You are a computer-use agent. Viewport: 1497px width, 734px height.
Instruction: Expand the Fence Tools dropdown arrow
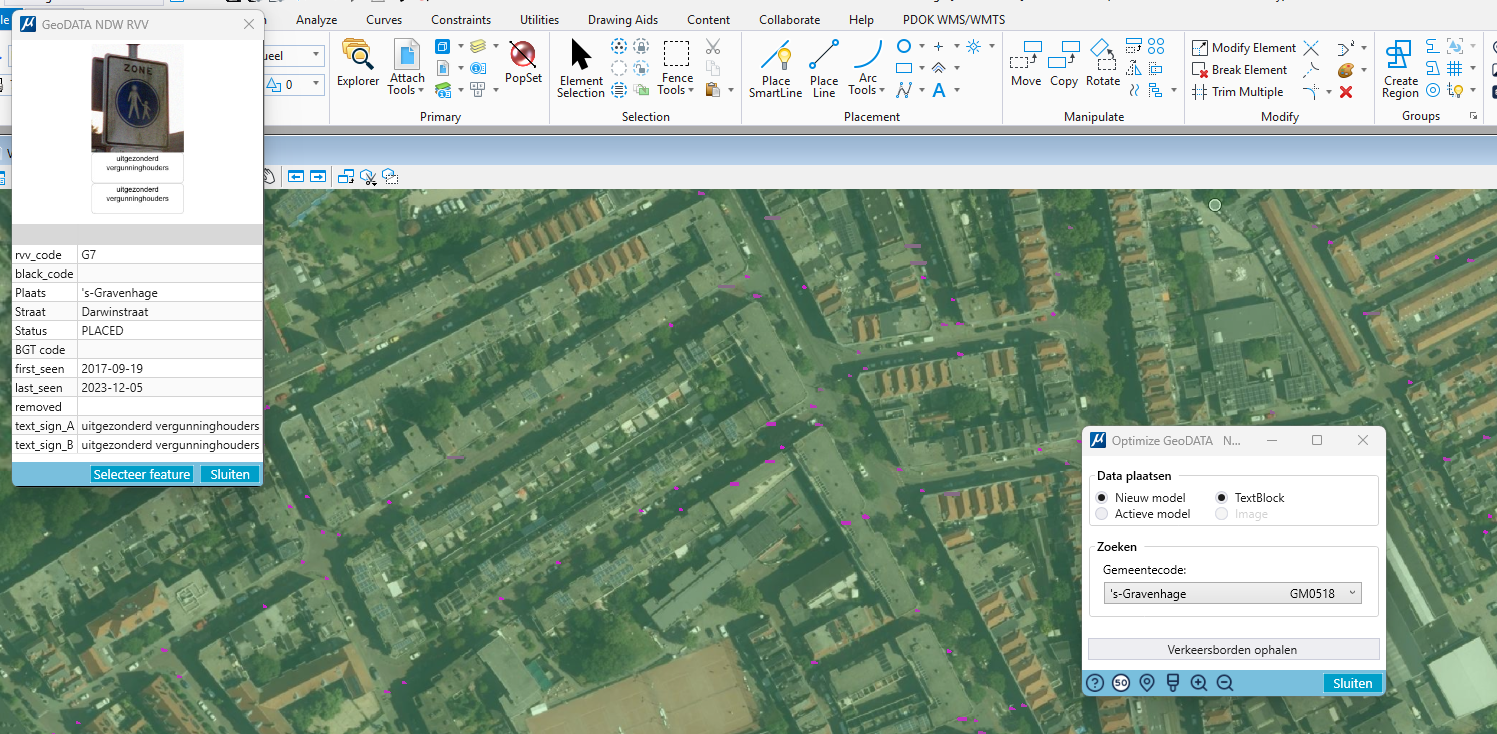(x=692, y=91)
